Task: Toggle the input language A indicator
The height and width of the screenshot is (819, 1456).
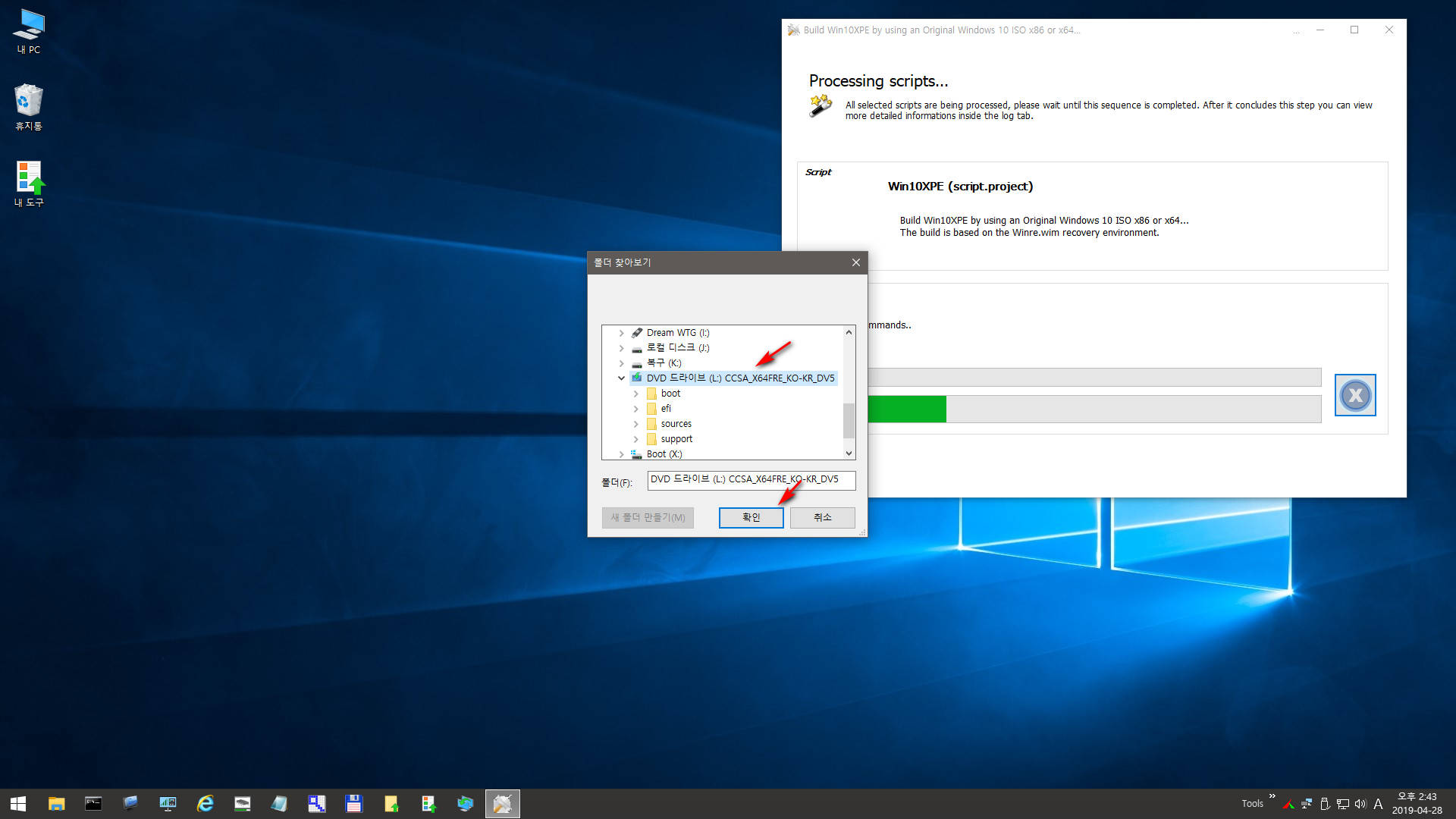Action: coord(1378,804)
